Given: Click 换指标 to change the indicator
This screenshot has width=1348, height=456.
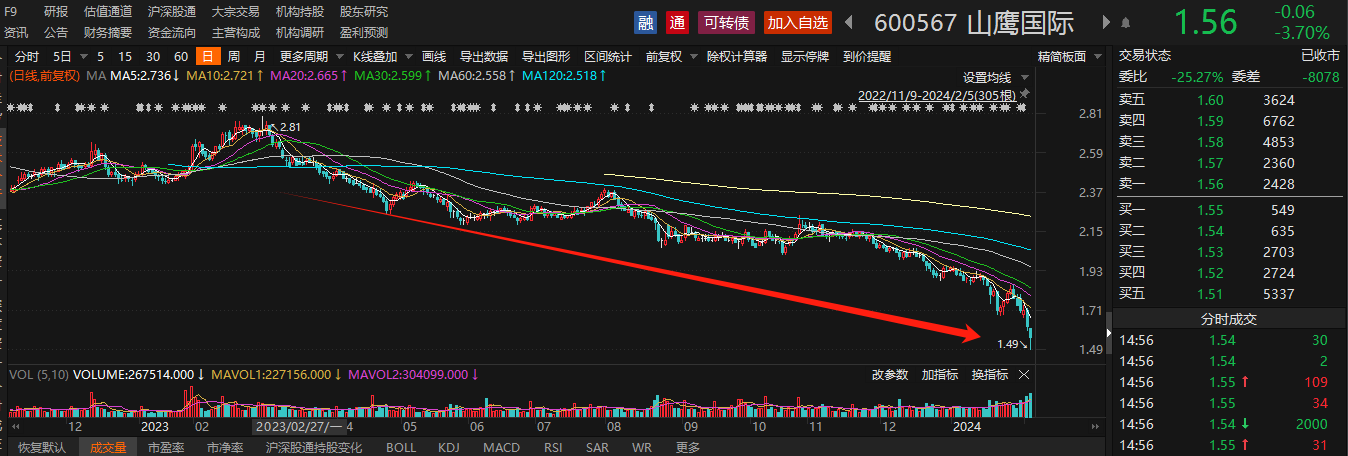Looking at the screenshot, I should coord(990,375).
